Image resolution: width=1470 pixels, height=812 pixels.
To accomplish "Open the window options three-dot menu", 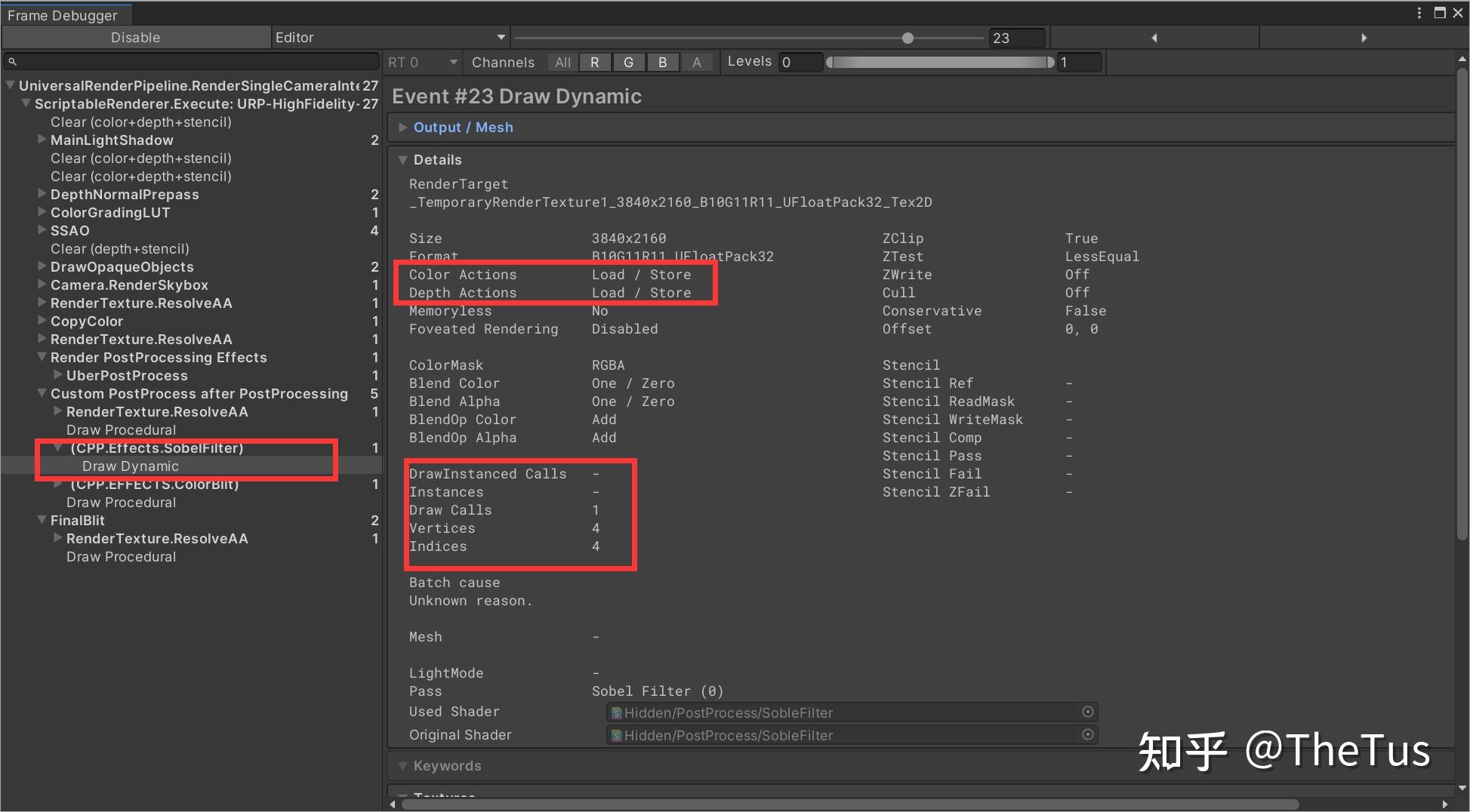I will click(x=1418, y=13).
